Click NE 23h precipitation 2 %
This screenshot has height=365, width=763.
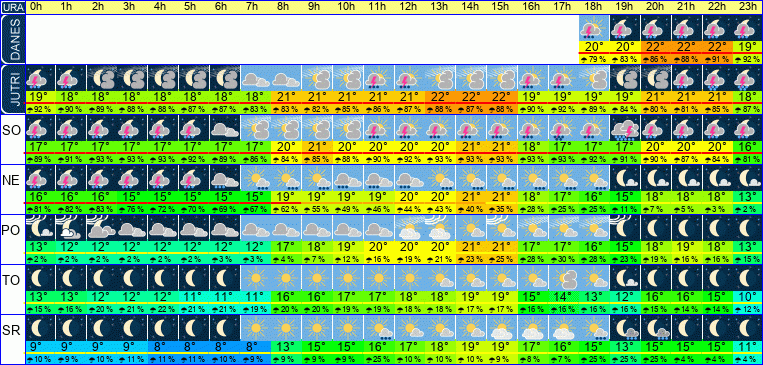747,208
